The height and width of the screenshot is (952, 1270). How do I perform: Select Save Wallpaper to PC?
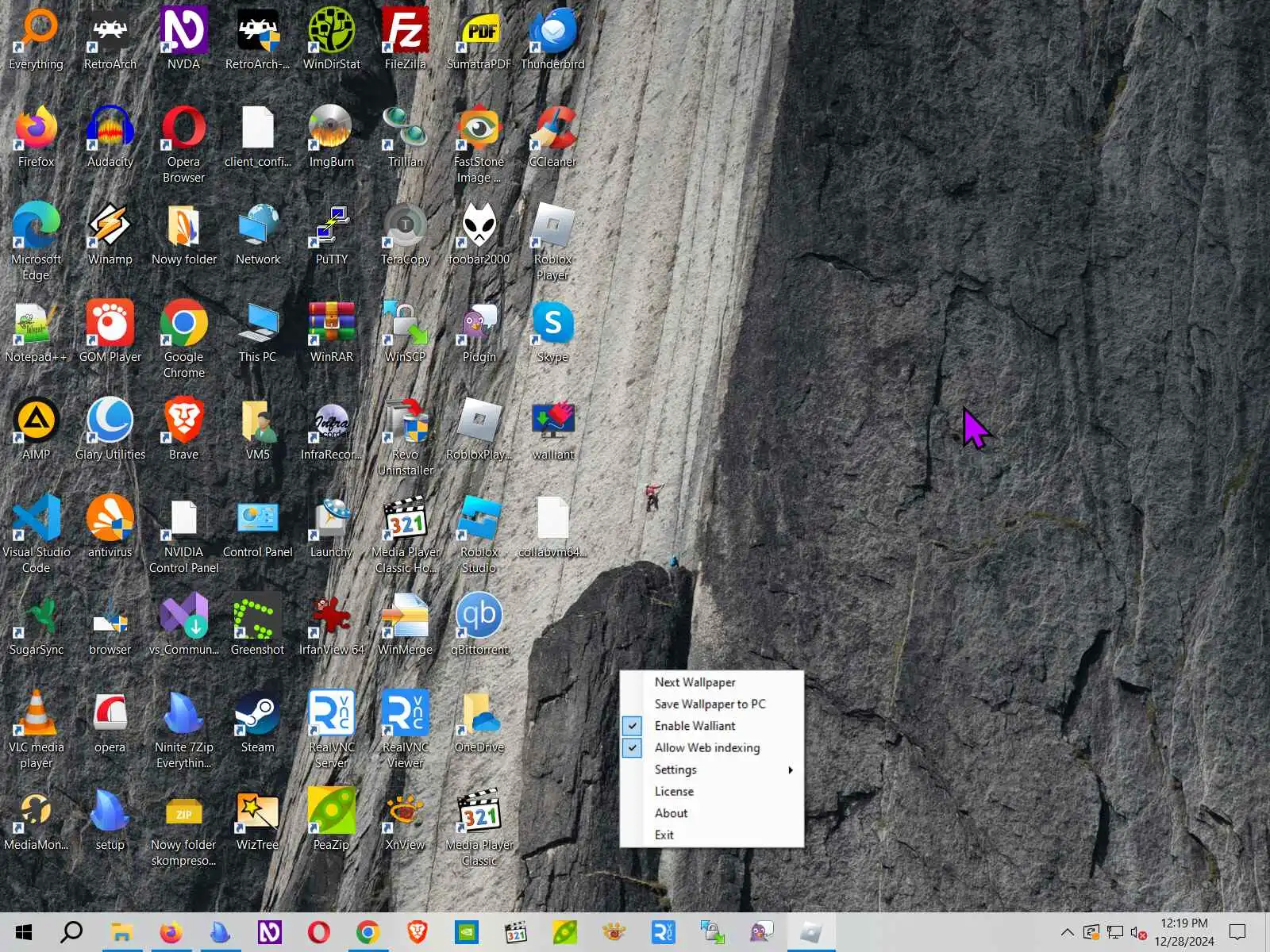point(711,704)
